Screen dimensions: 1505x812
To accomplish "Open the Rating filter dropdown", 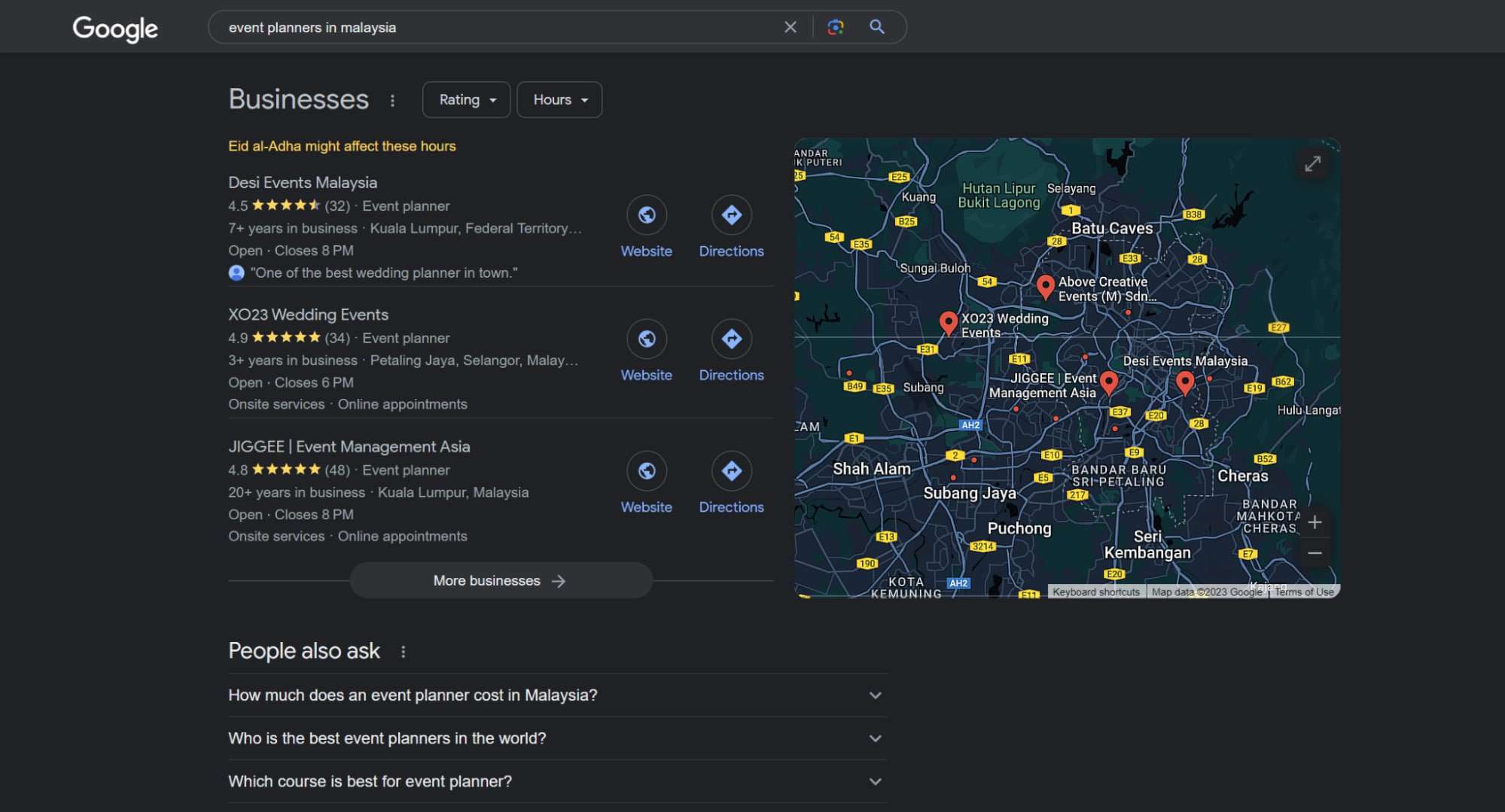I will (467, 99).
